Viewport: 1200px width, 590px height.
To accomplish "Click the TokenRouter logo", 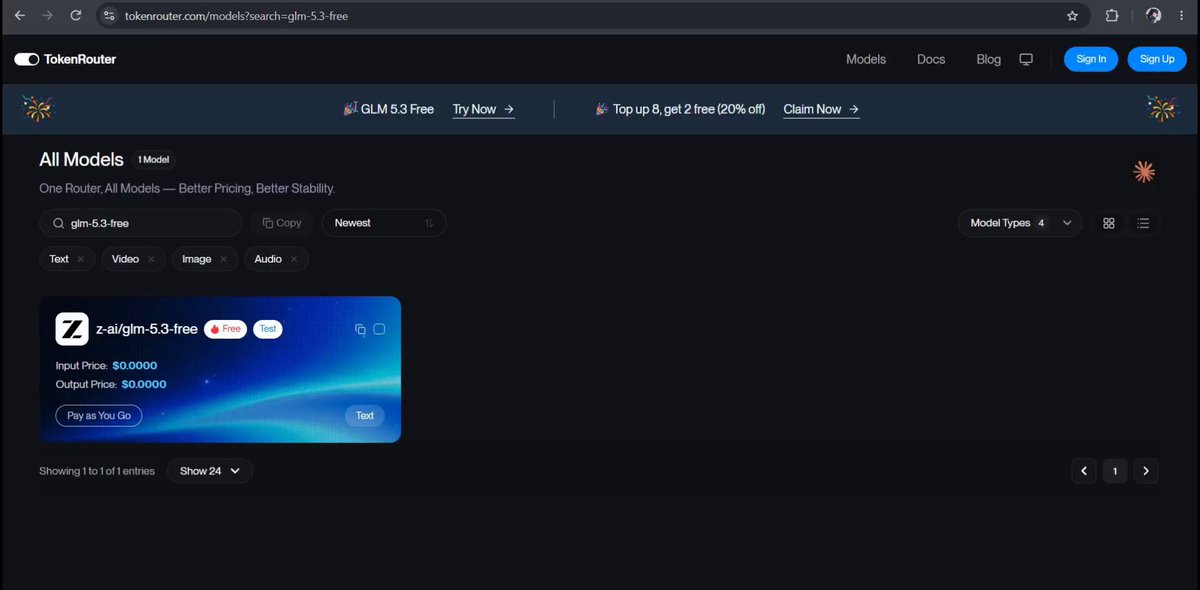I will pos(65,59).
